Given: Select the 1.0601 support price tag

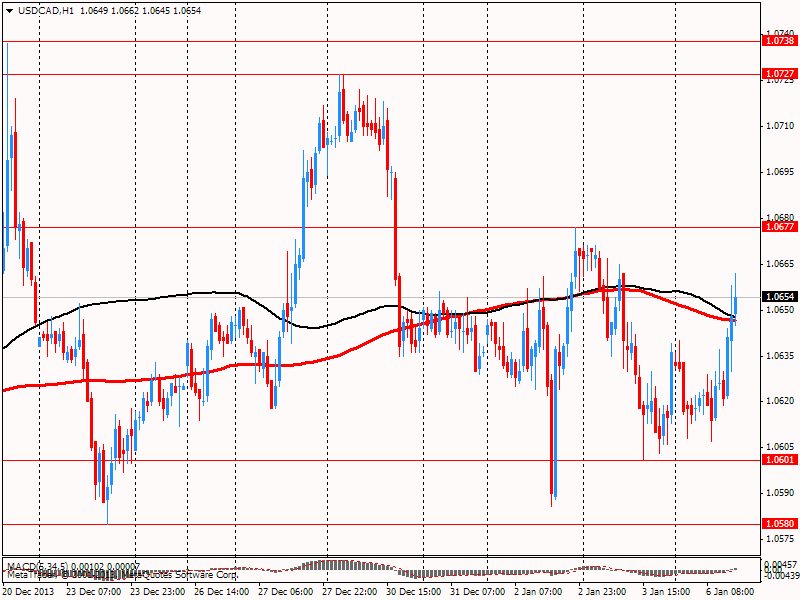Looking at the screenshot, I should 779,460.
